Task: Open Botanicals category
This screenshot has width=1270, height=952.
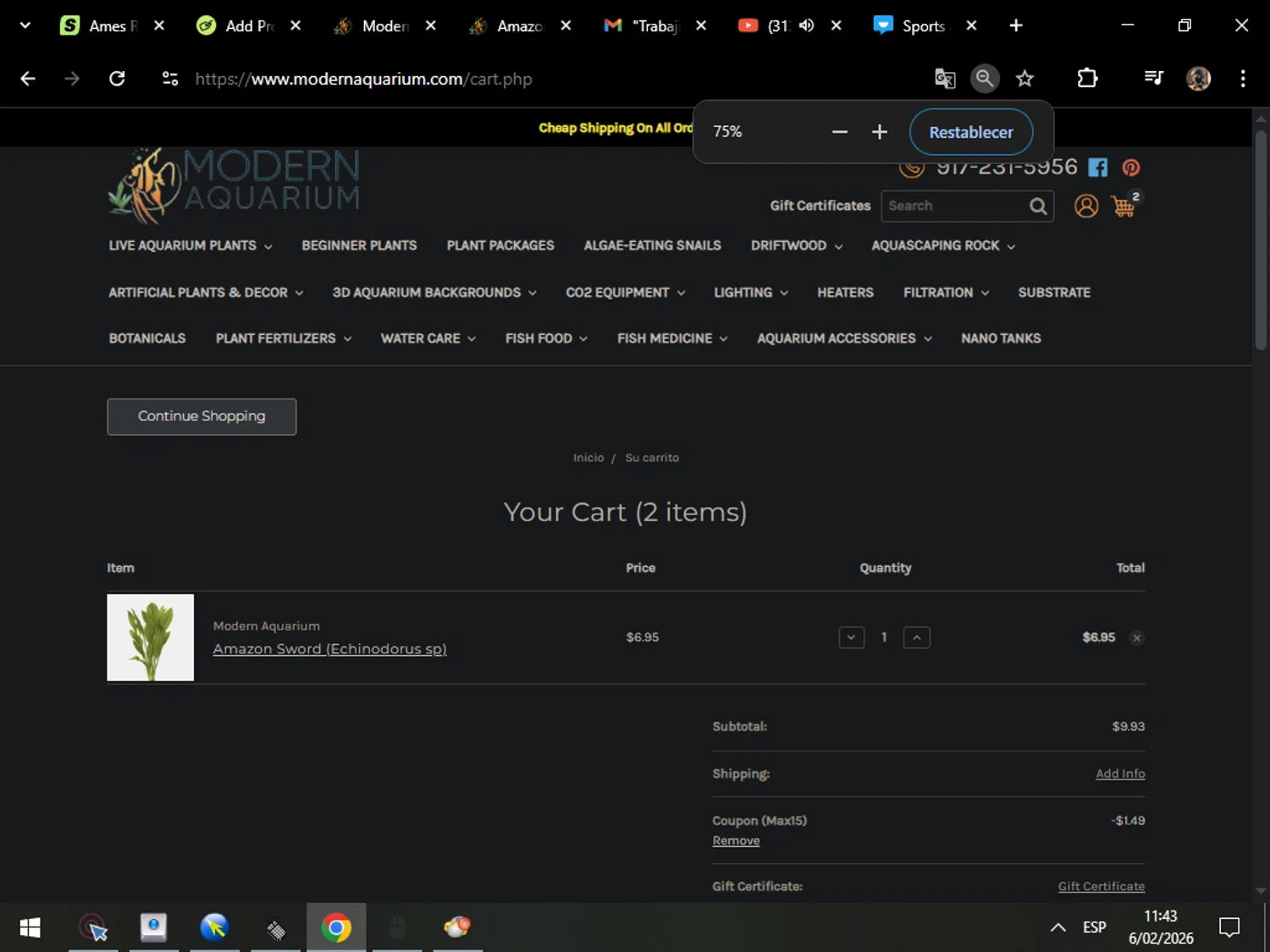Action: point(147,338)
